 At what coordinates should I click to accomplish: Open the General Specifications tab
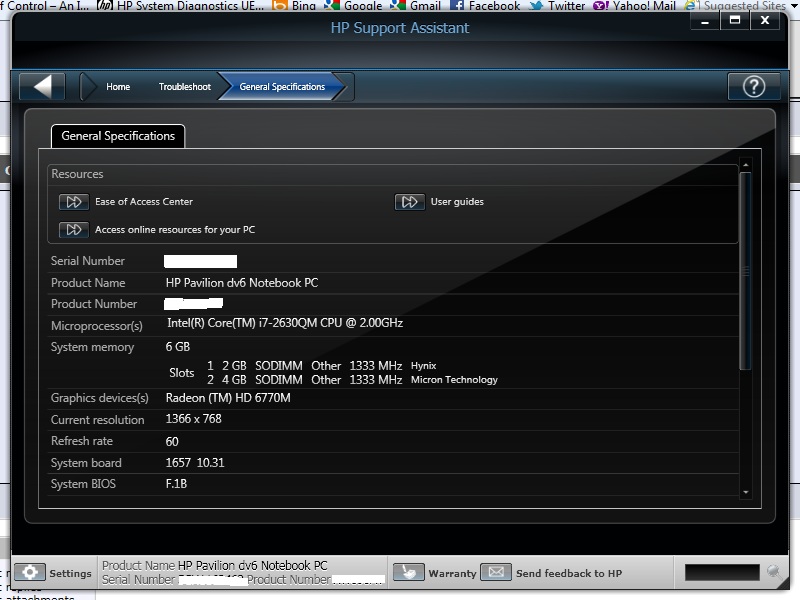118,136
